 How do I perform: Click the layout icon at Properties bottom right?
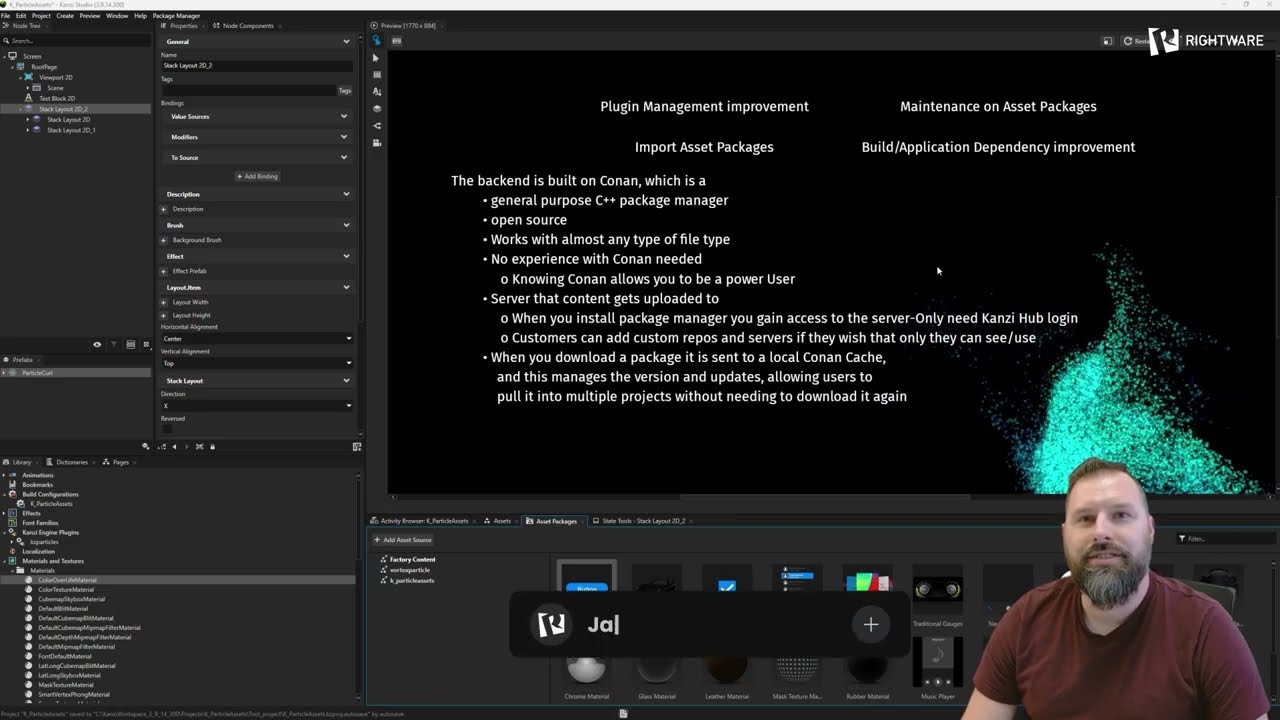357,447
